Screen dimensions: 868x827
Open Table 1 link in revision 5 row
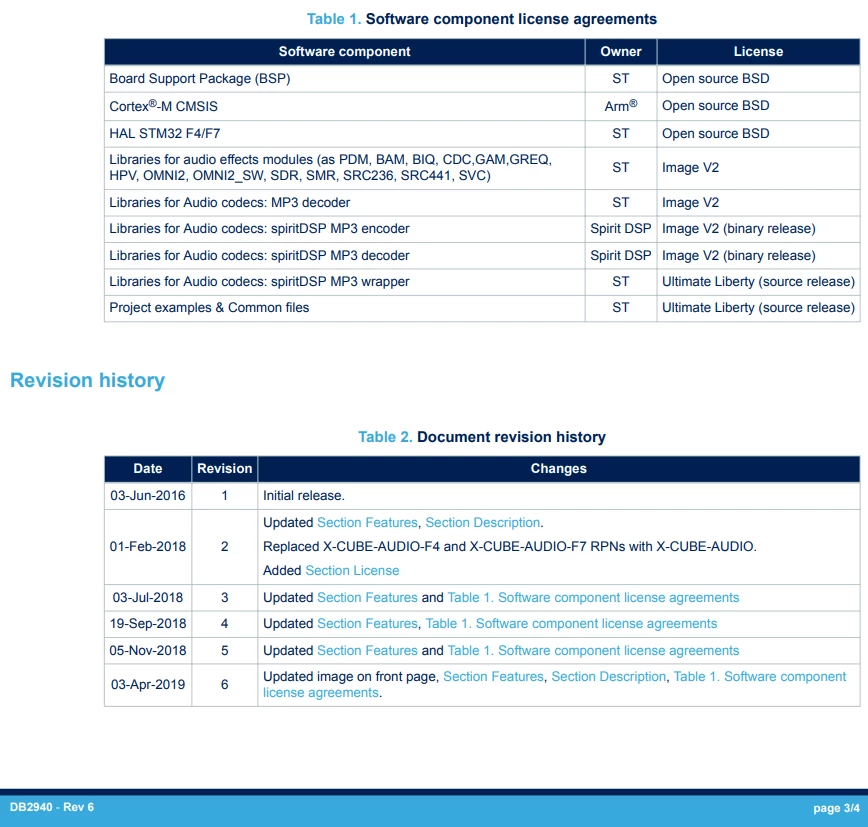(x=593, y=650)
